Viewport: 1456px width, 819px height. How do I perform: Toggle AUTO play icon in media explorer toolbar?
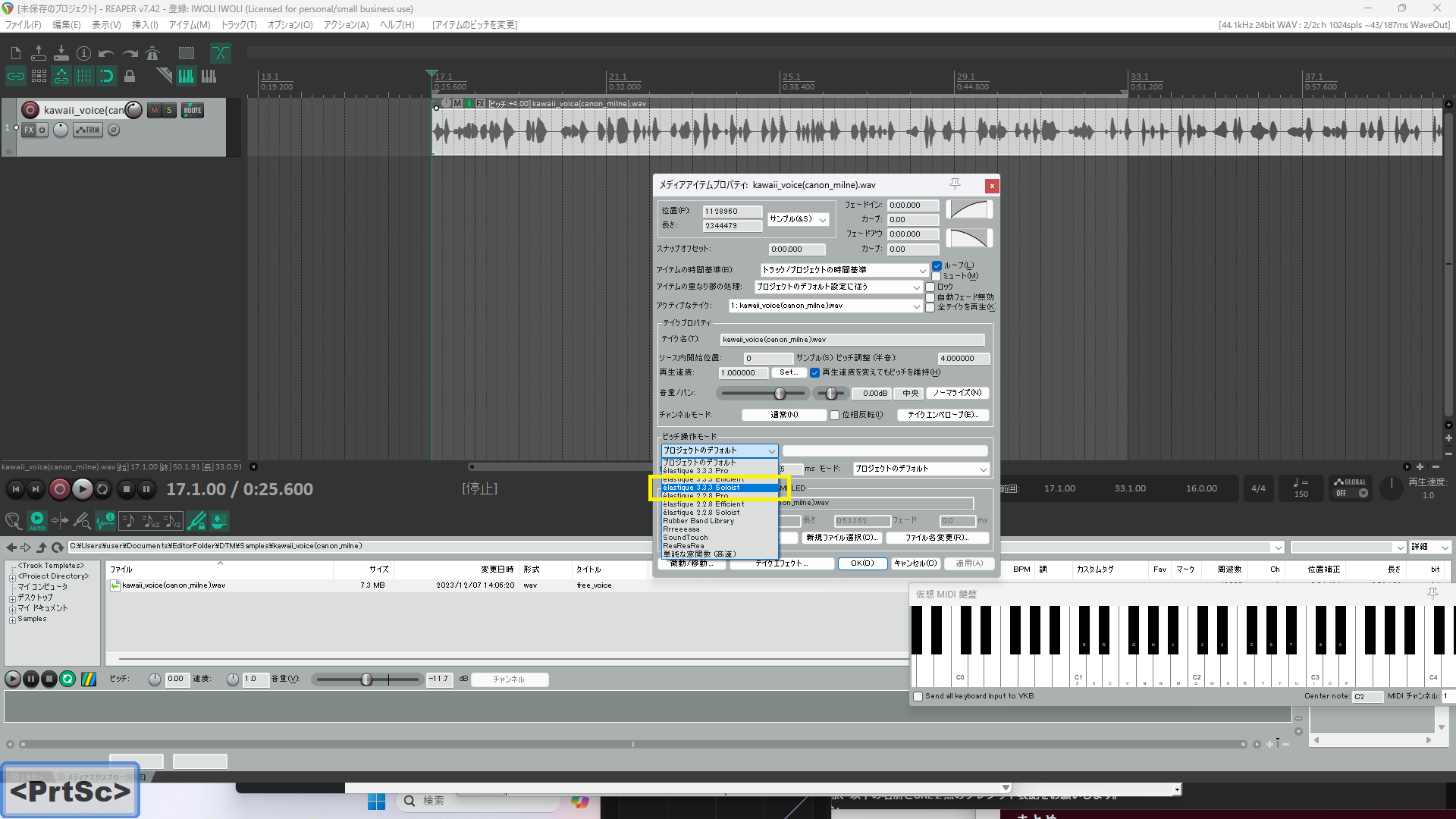36,520
